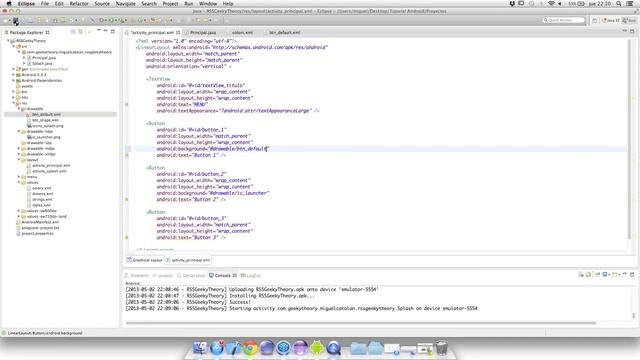Select the Console view tab

222,276
